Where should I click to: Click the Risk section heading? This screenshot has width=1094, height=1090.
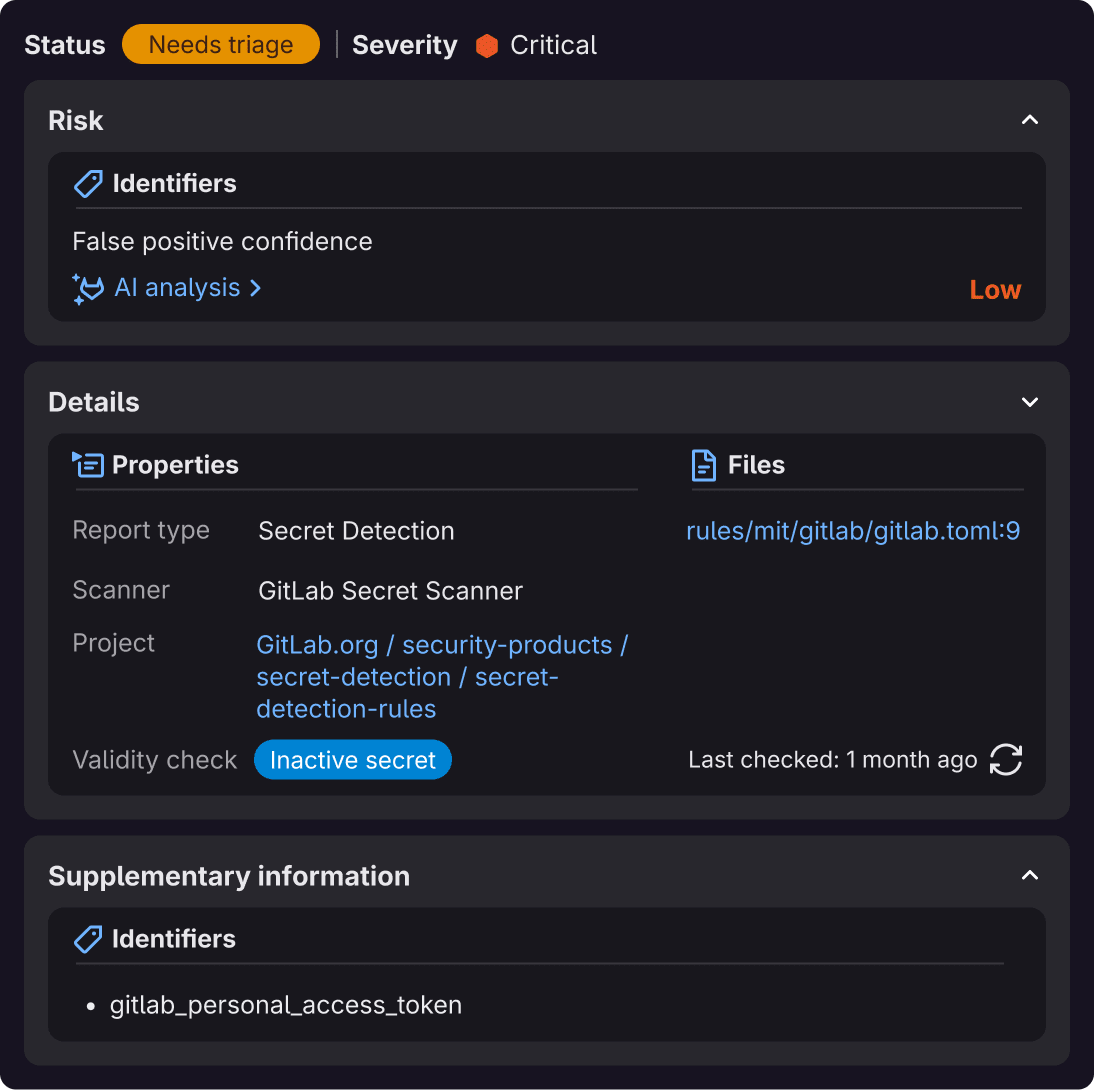pyautogui.click(x=75, y=121)
